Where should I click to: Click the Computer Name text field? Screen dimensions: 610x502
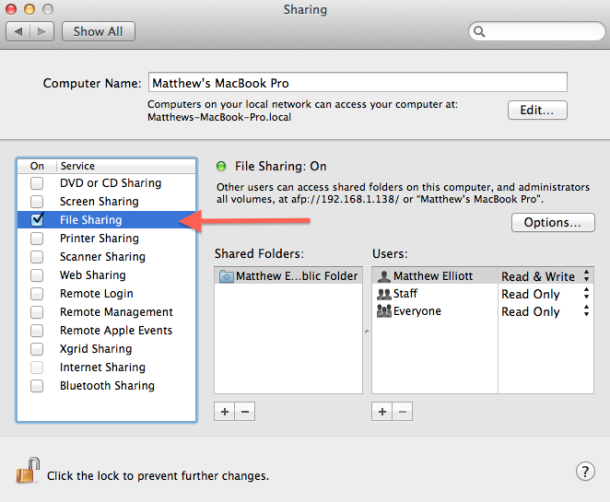tap(357, 82)
